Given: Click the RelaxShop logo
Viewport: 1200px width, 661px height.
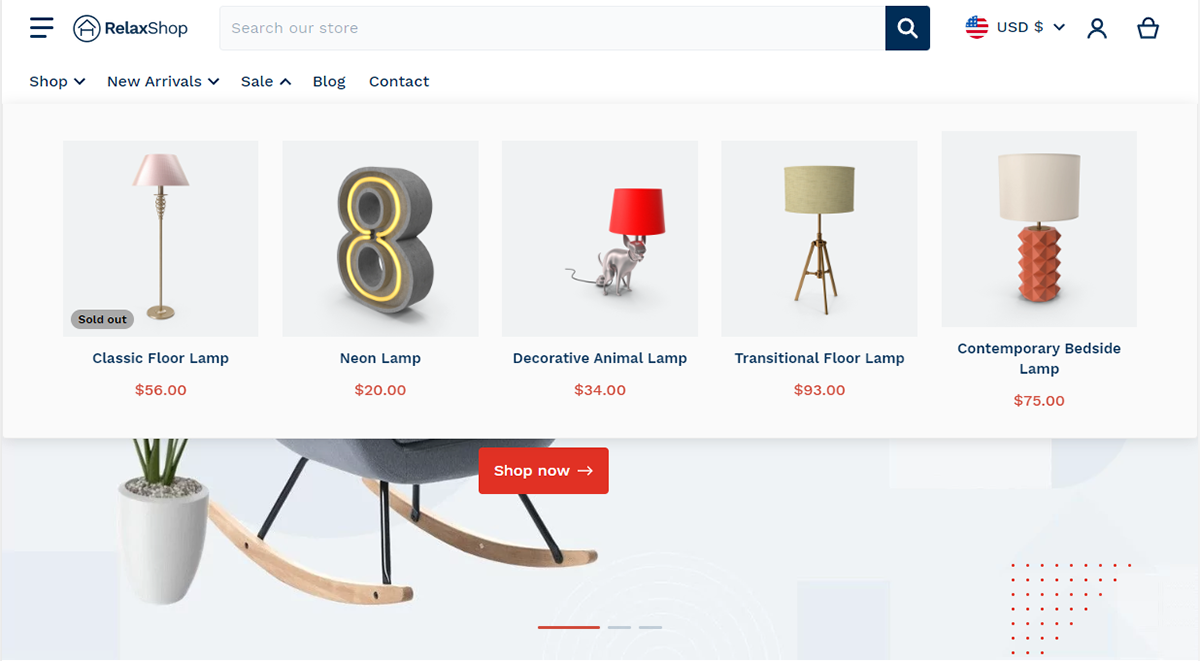Looking at the screenshot, I should [x=130, y=28].
